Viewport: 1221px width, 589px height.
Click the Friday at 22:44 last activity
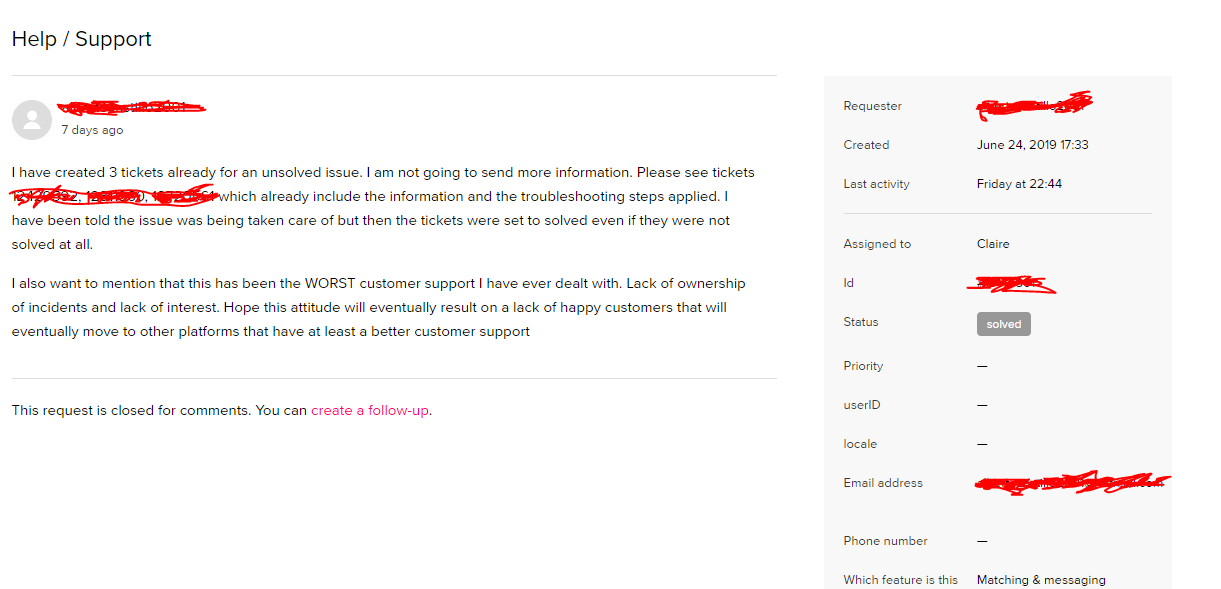(1019, 184)
